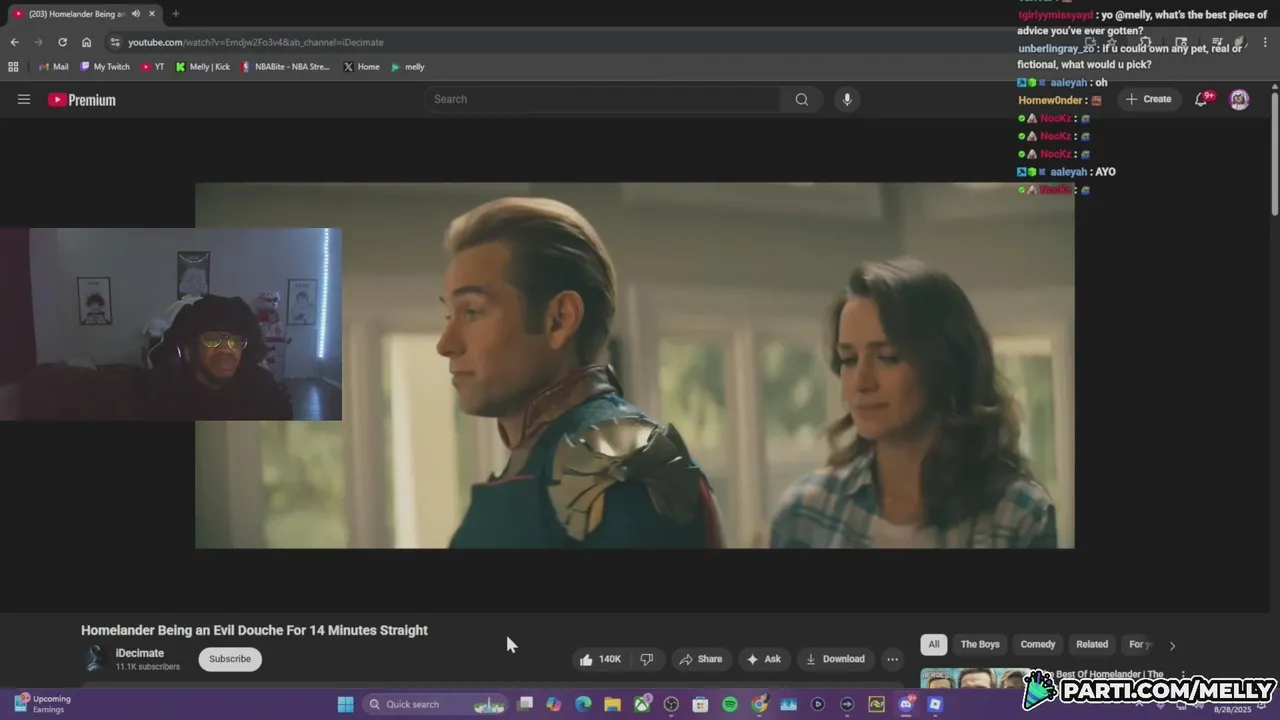1280x720 pixels.
Task: Subscribe to iDecimate channel
Action: 230,659
